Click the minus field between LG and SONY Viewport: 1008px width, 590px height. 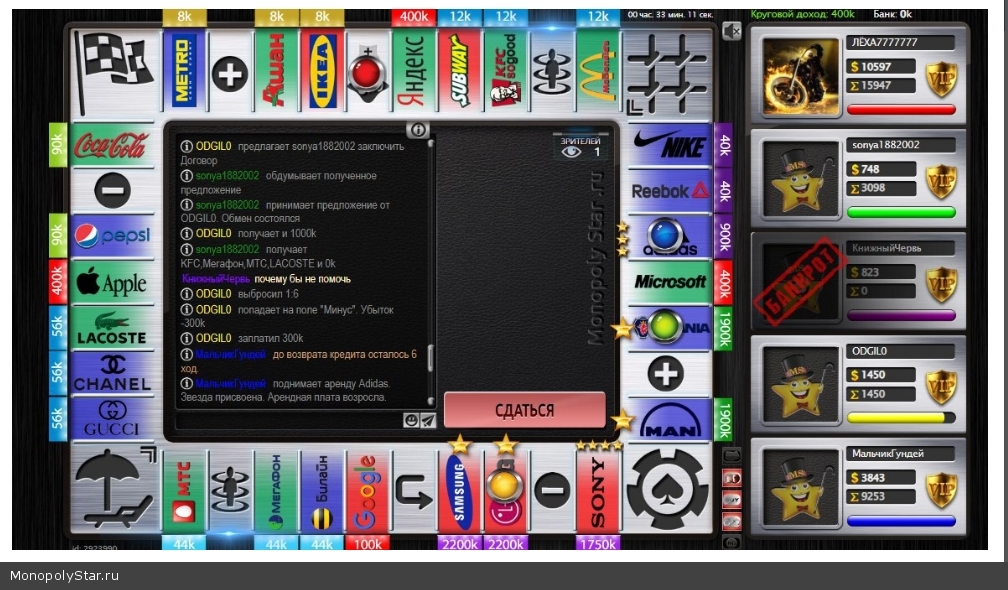(x=552, y=492)
